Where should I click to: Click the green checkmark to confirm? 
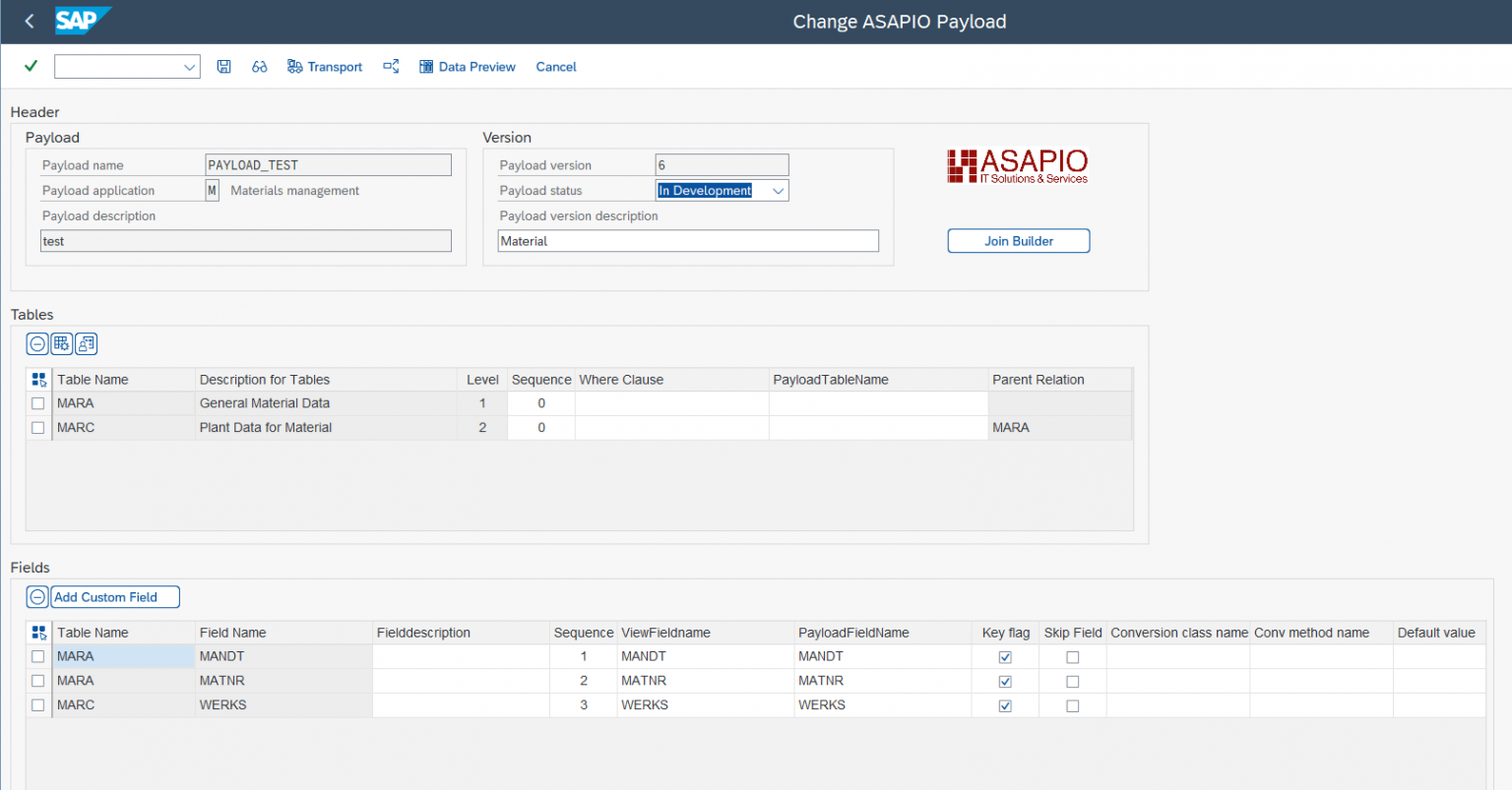click(x=30, y=66)
